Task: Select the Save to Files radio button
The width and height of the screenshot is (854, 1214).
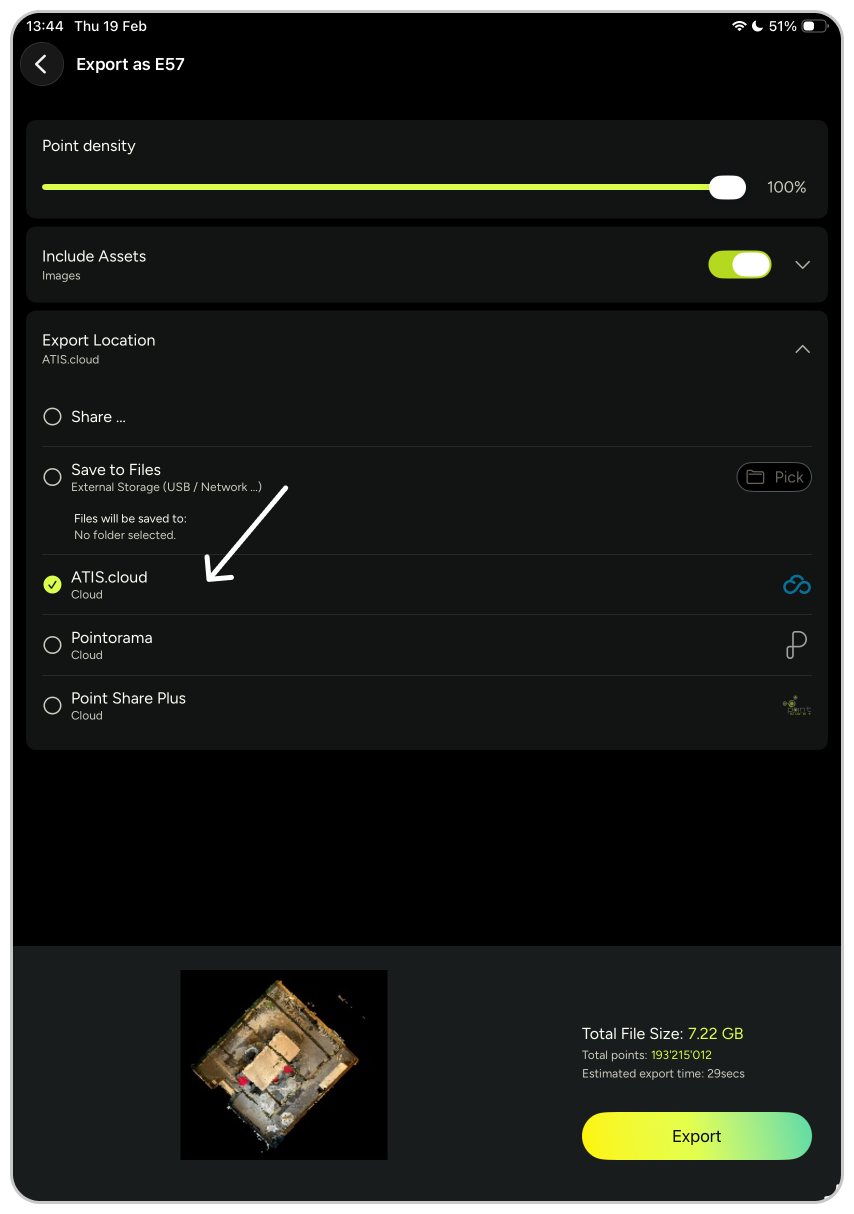Action: coord(53,478)
